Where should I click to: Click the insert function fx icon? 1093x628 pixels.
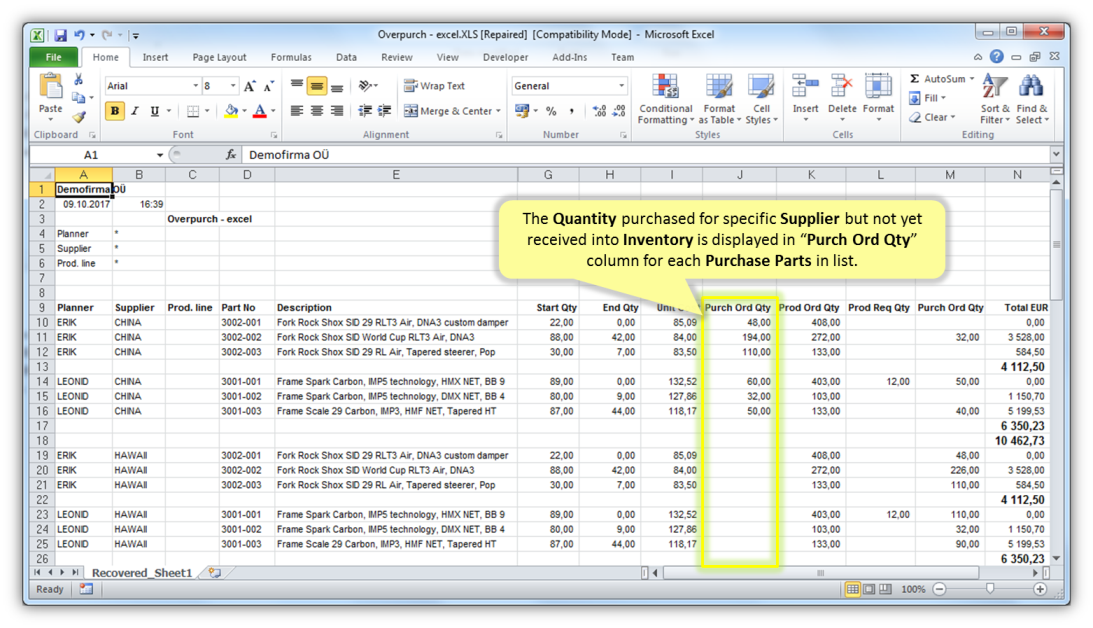[231, 155]
